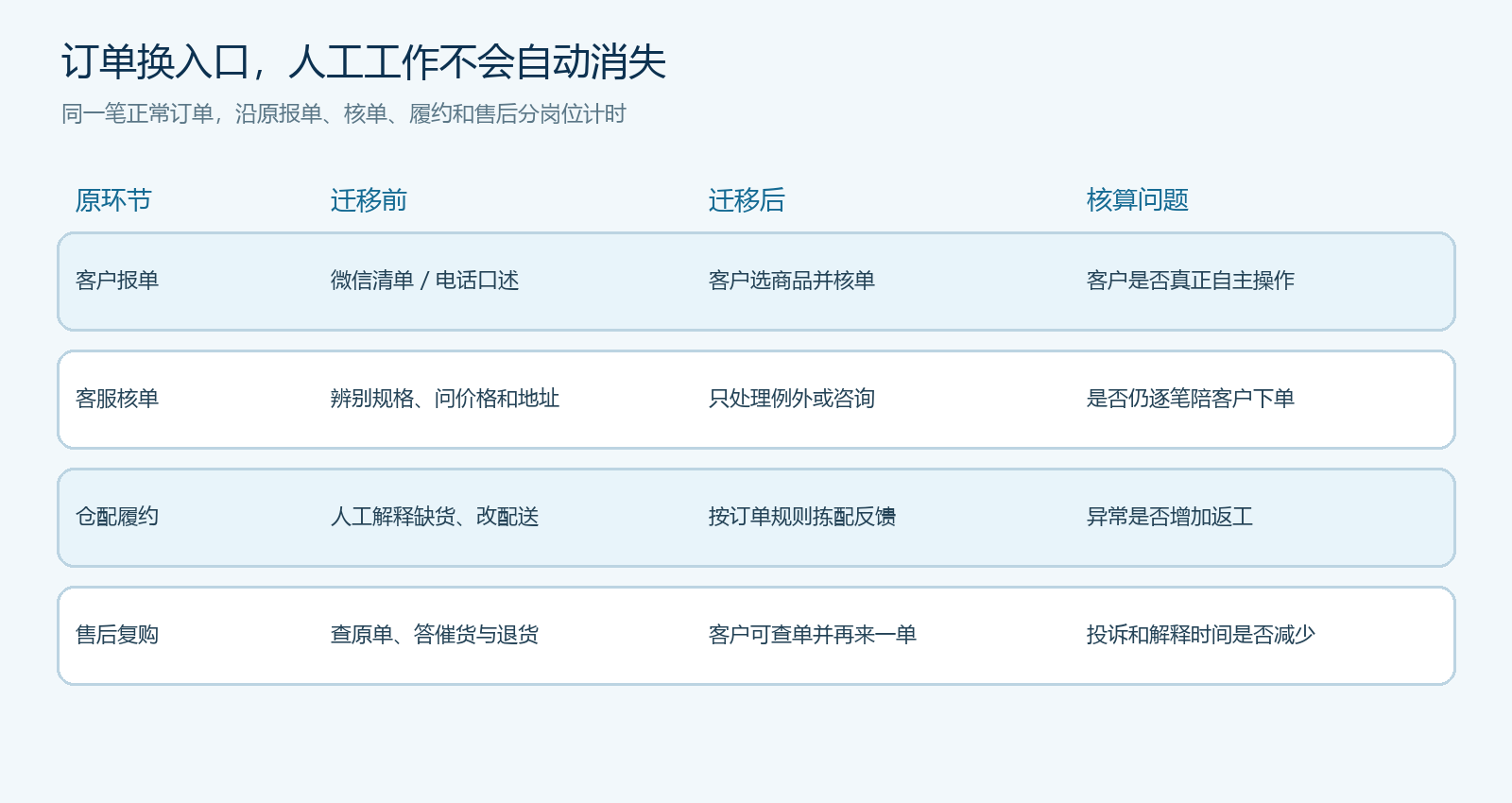
Task: Click the 迁移前 column header
Action: coord(369,200)
